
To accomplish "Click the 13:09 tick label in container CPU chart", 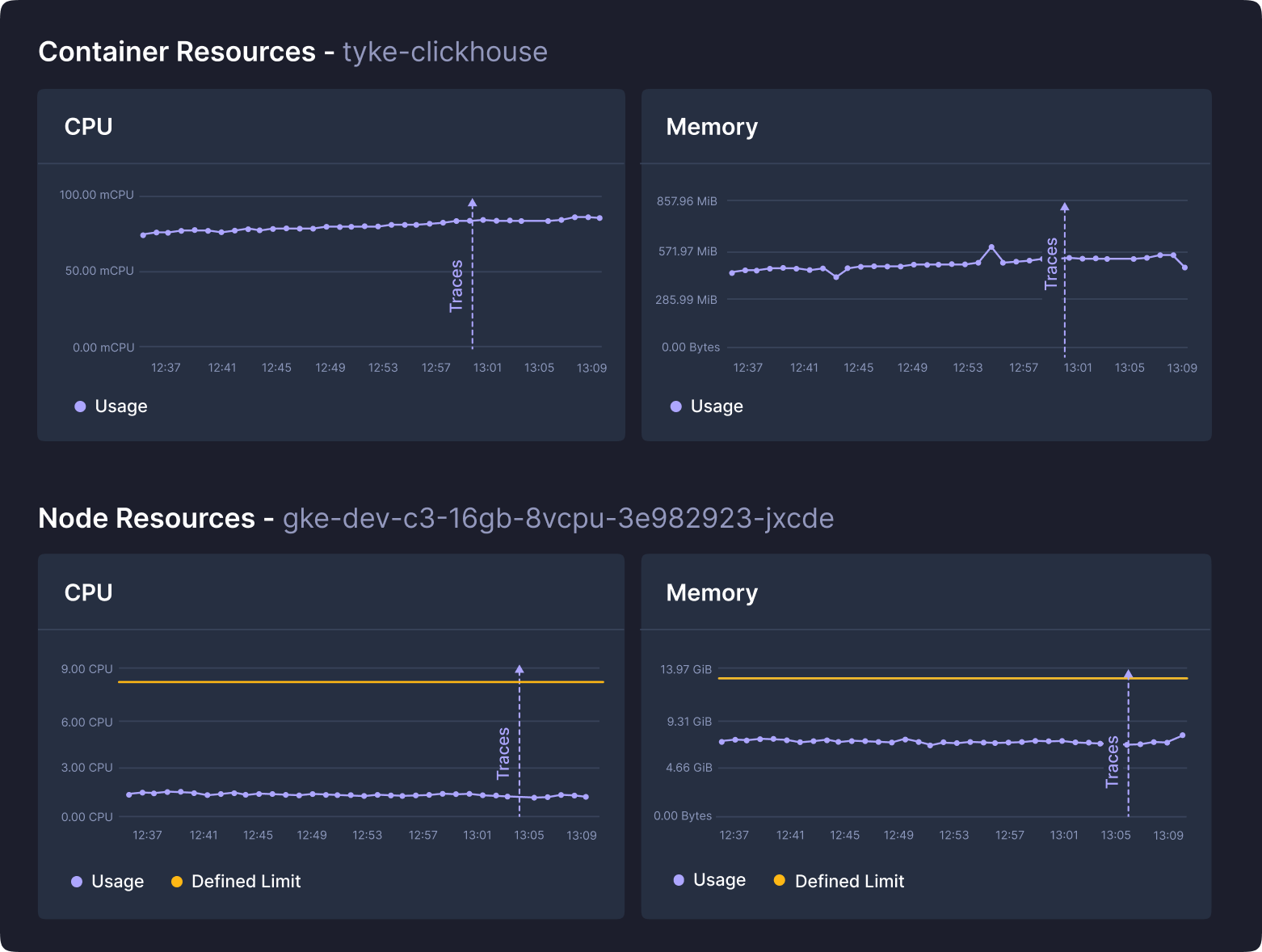I will [591, 368].
